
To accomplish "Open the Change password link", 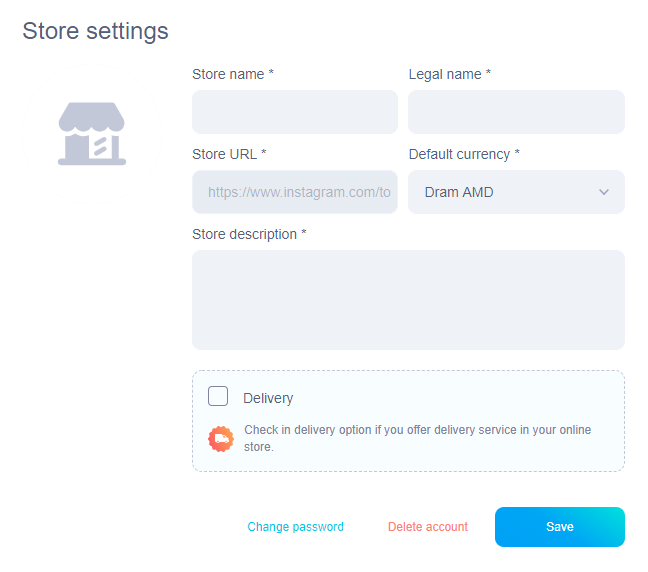I will 295,527.
